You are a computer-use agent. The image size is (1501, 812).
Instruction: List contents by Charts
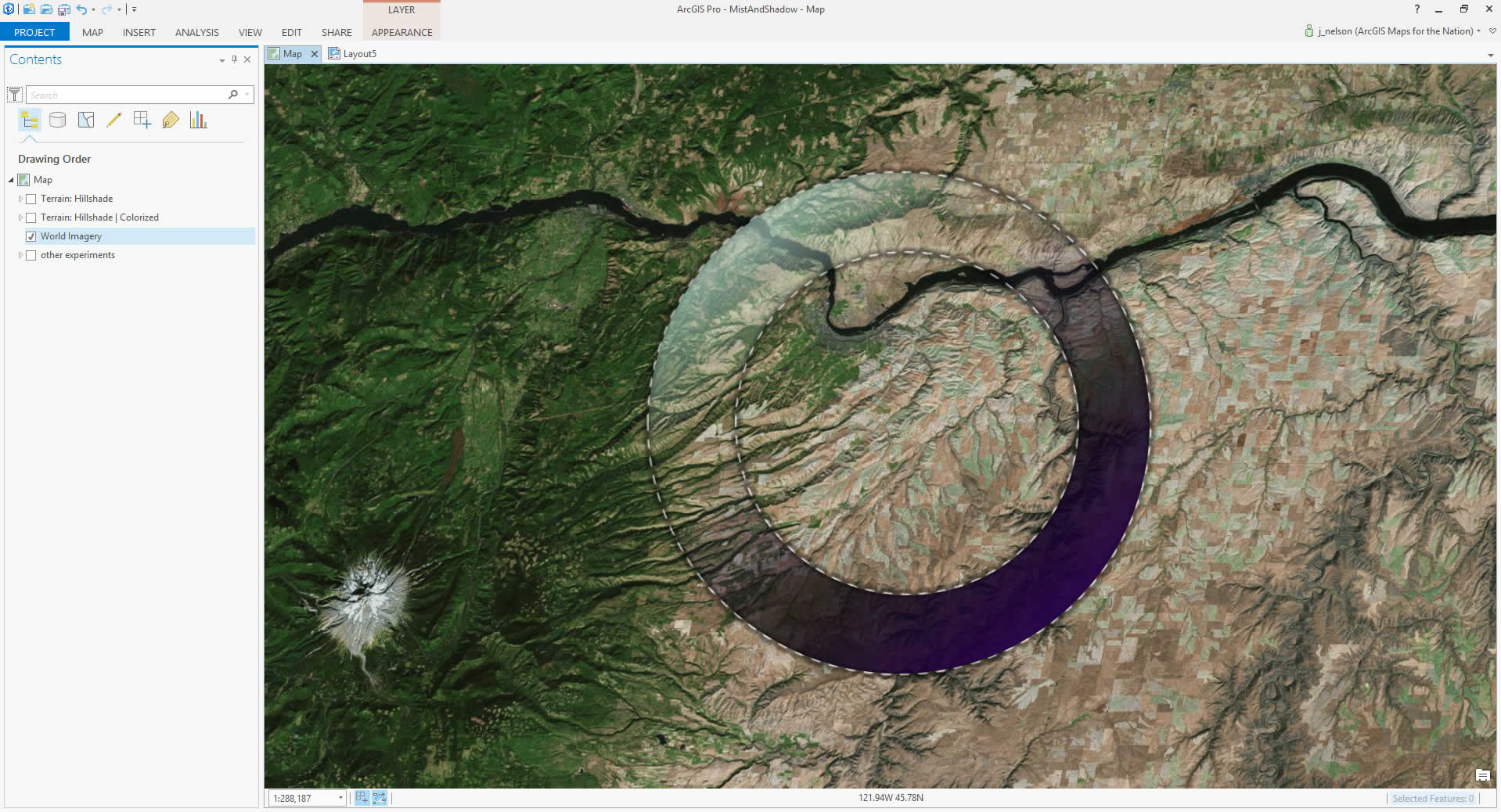click(198, 120)
